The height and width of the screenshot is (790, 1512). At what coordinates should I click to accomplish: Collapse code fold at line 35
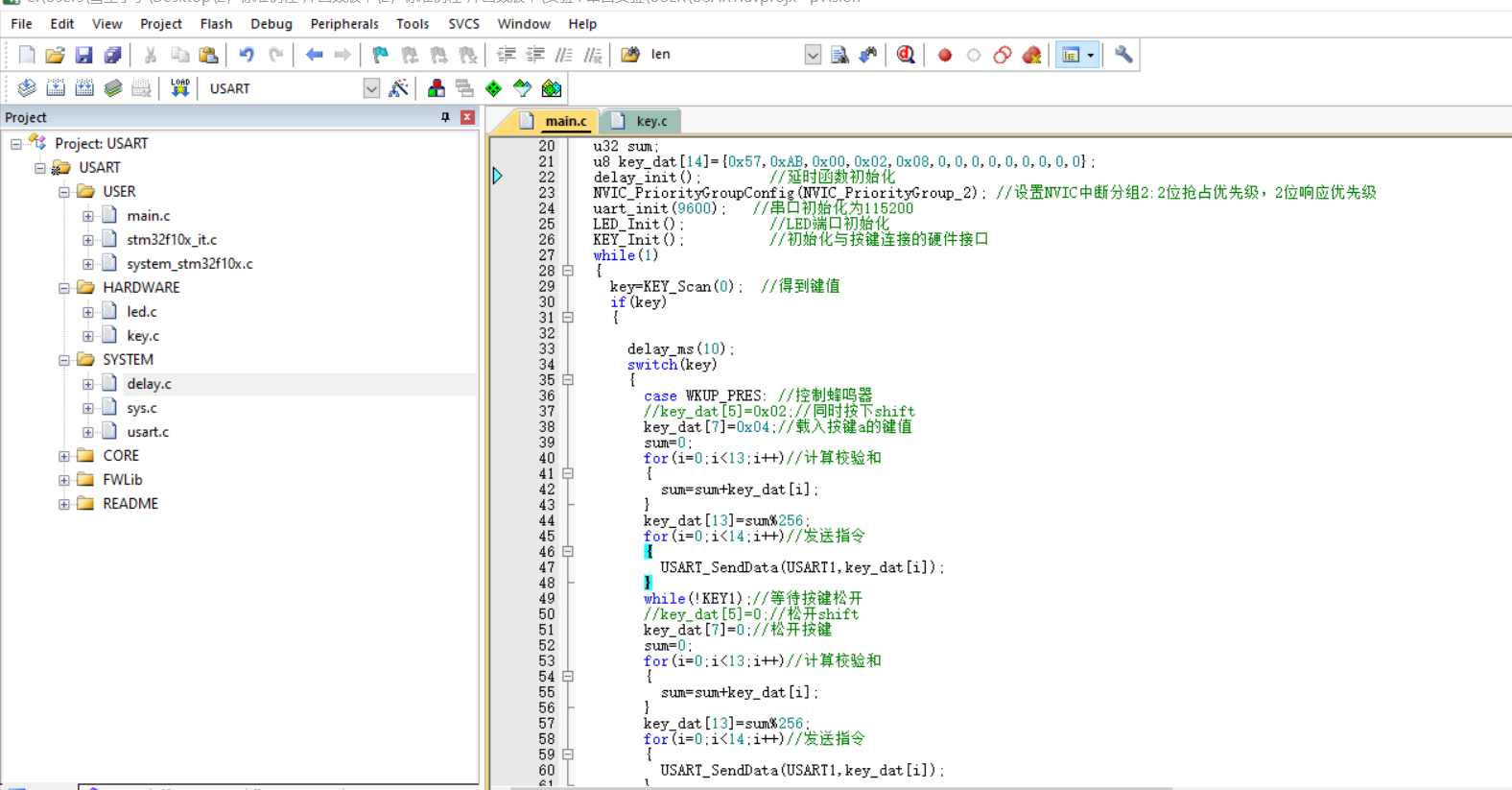[568, 380]
